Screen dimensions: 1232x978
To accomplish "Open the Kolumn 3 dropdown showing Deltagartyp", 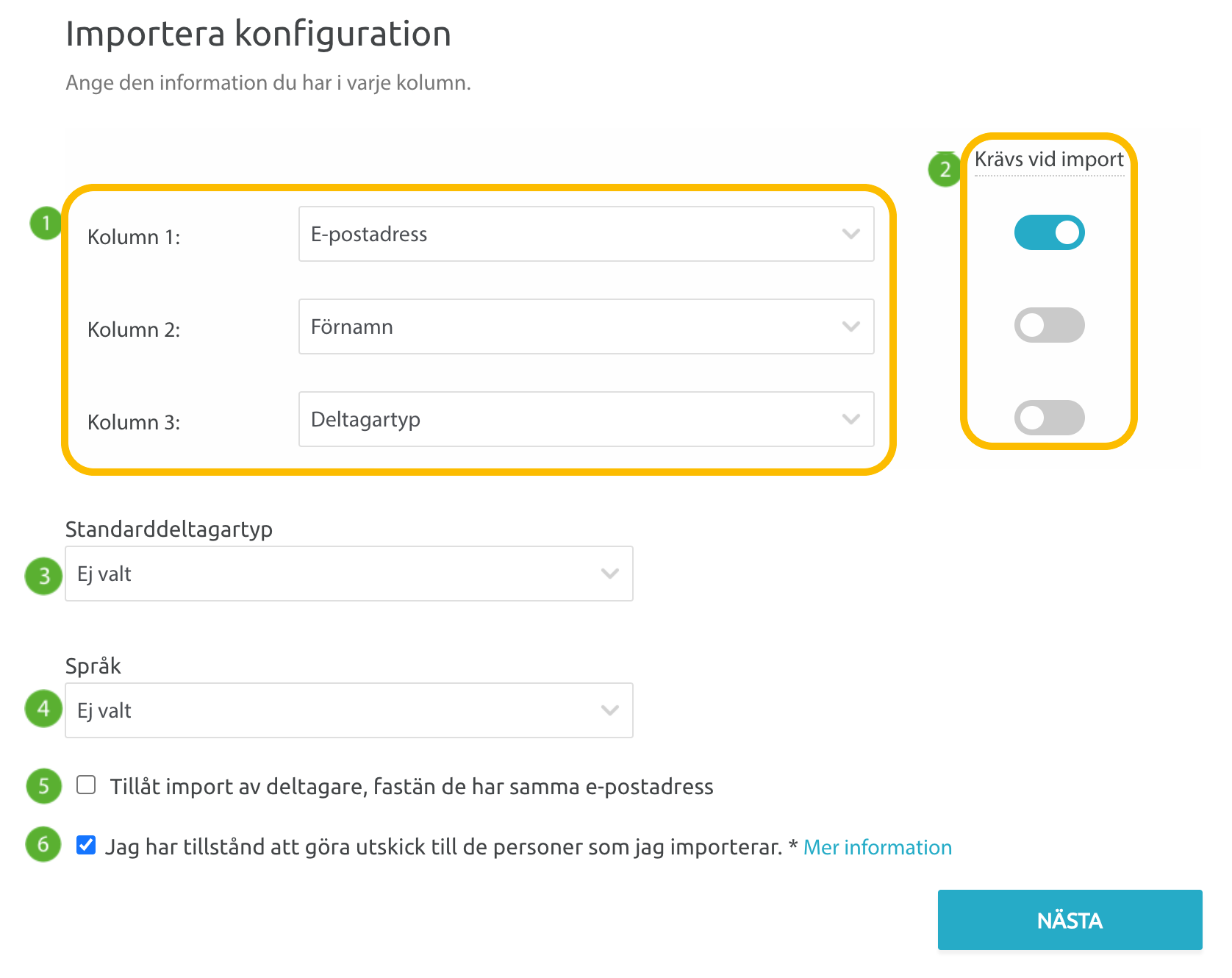I will 585,419.
